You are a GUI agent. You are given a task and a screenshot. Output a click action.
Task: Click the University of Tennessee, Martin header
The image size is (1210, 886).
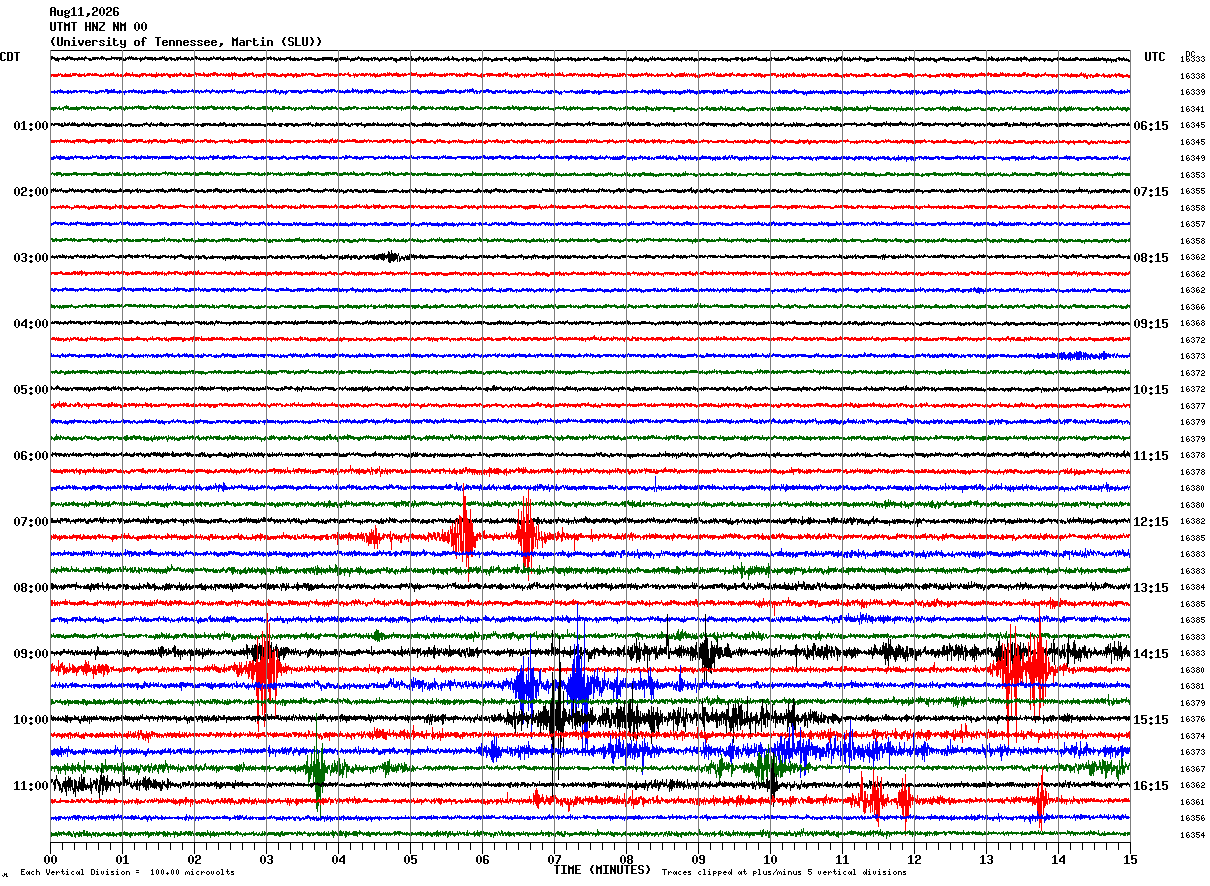click(x=186, y=42)
